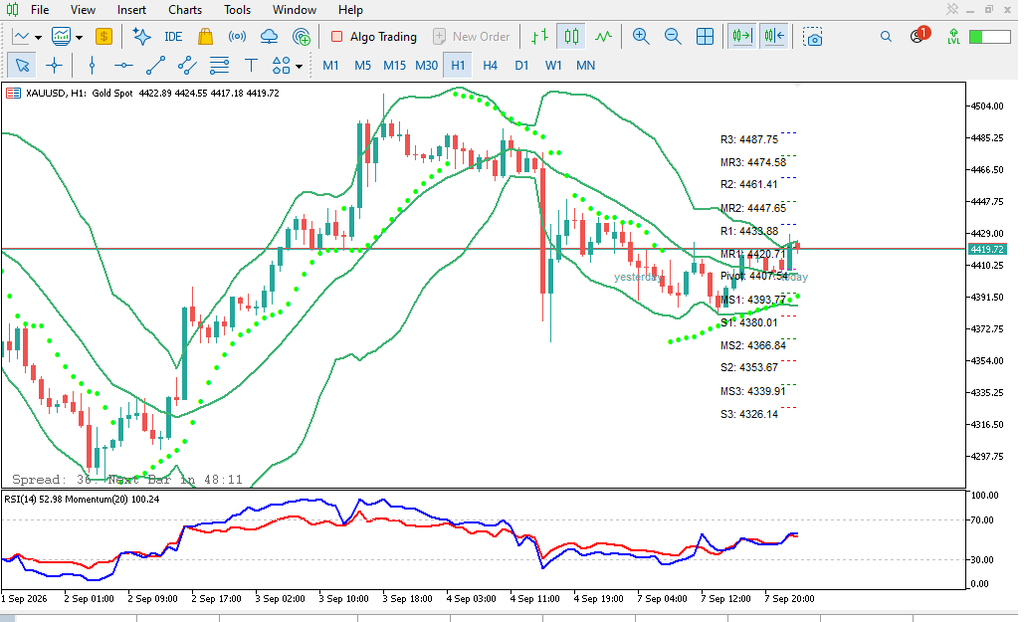Click the gold dollar Market icon

click(x=104, y=37)
